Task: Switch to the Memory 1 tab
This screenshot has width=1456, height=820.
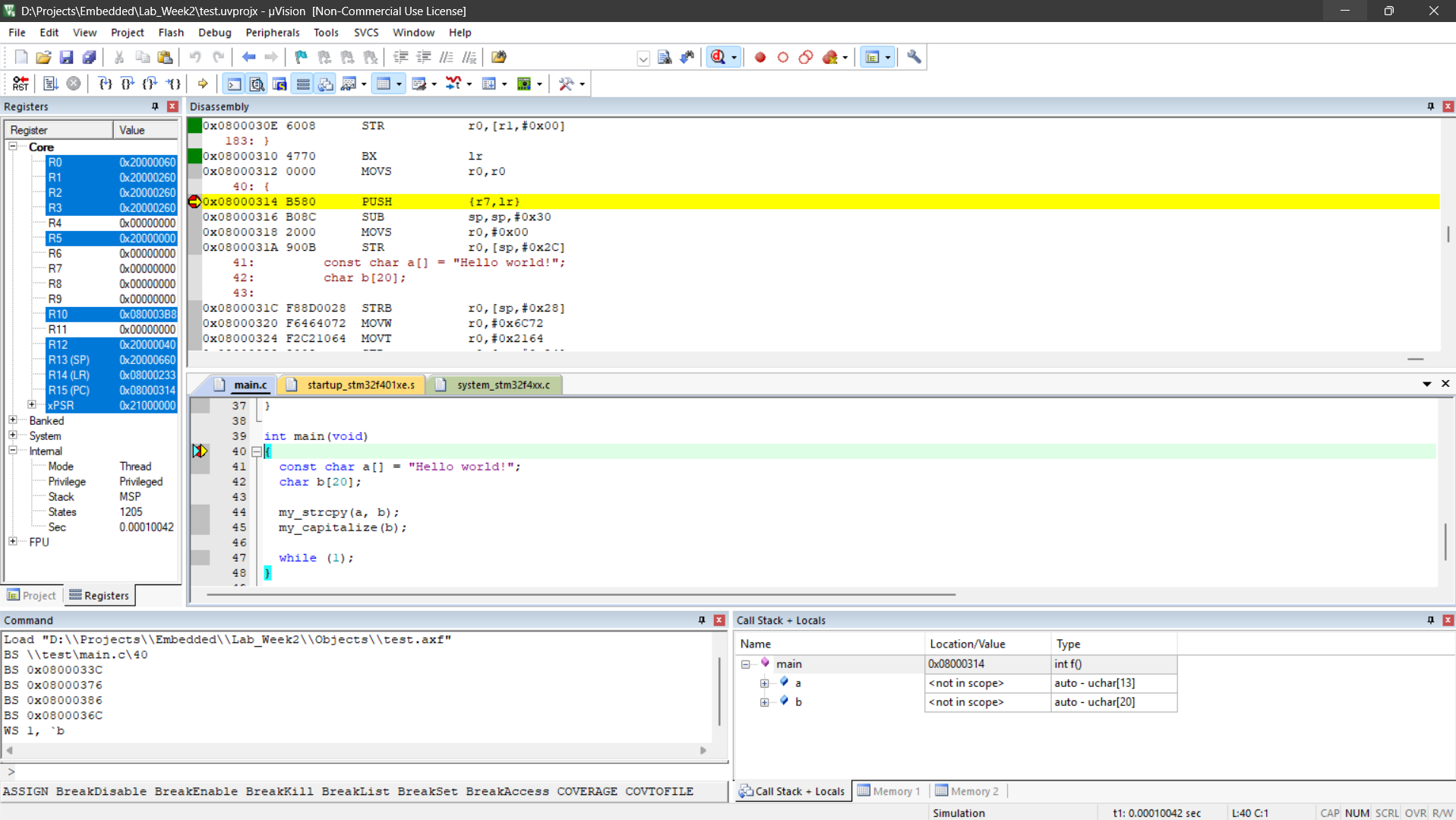Action: click(x=889, y=791)
